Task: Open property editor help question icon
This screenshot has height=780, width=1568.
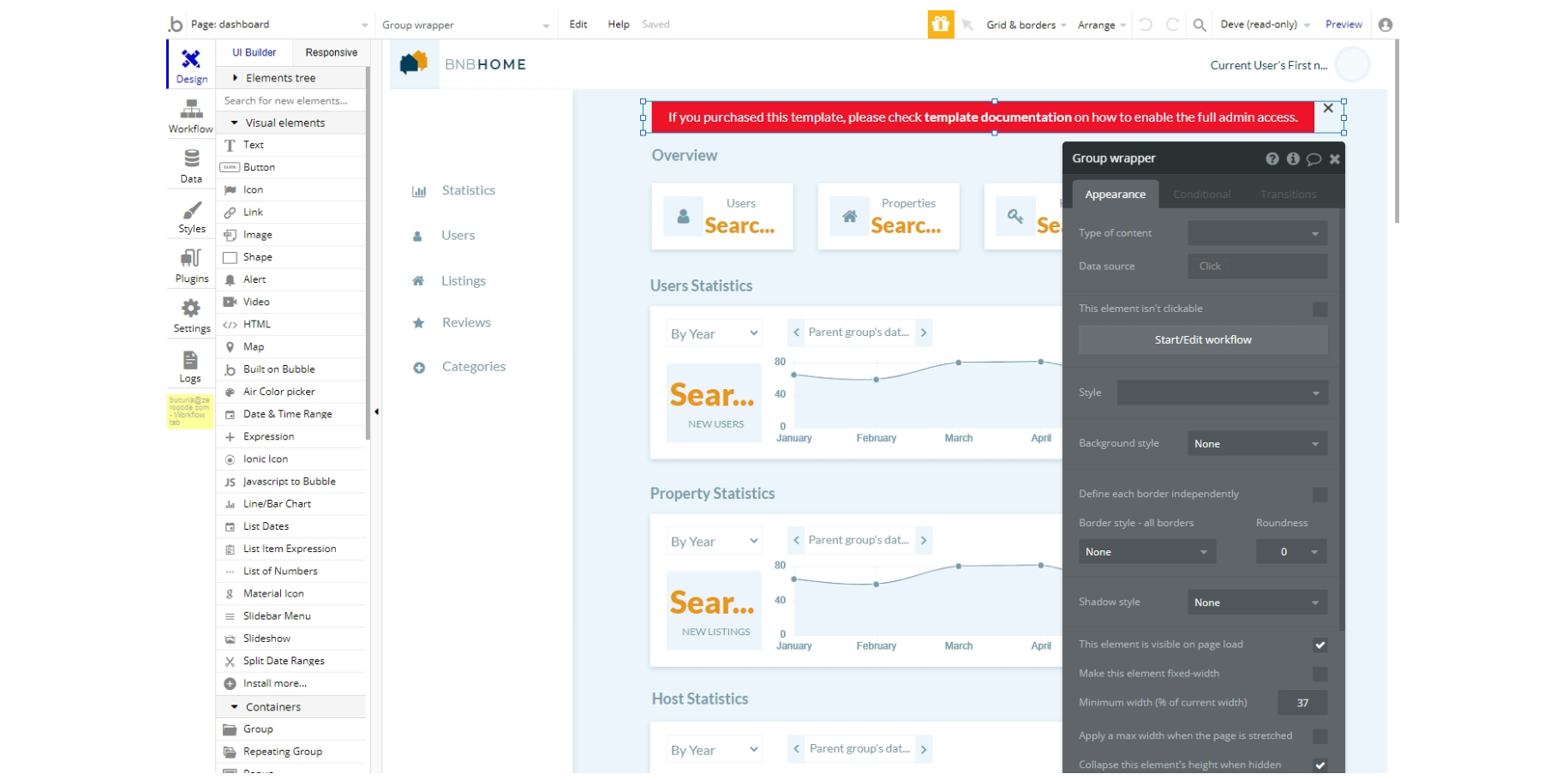Action: [x=1272, y=159]
